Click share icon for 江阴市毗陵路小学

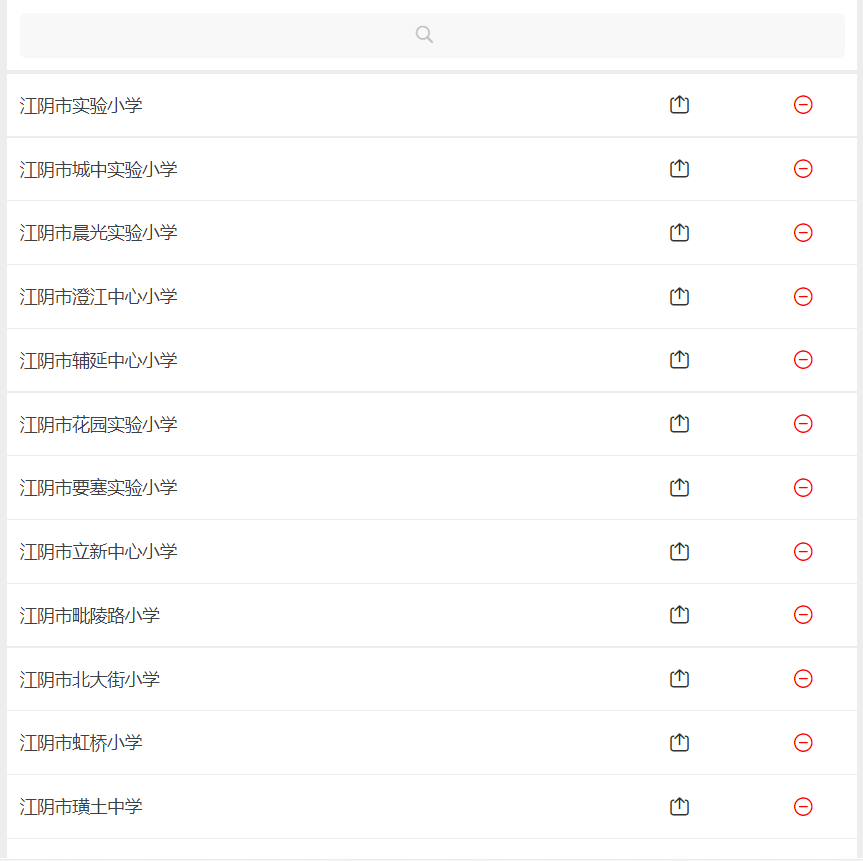[x=679, y=615]
